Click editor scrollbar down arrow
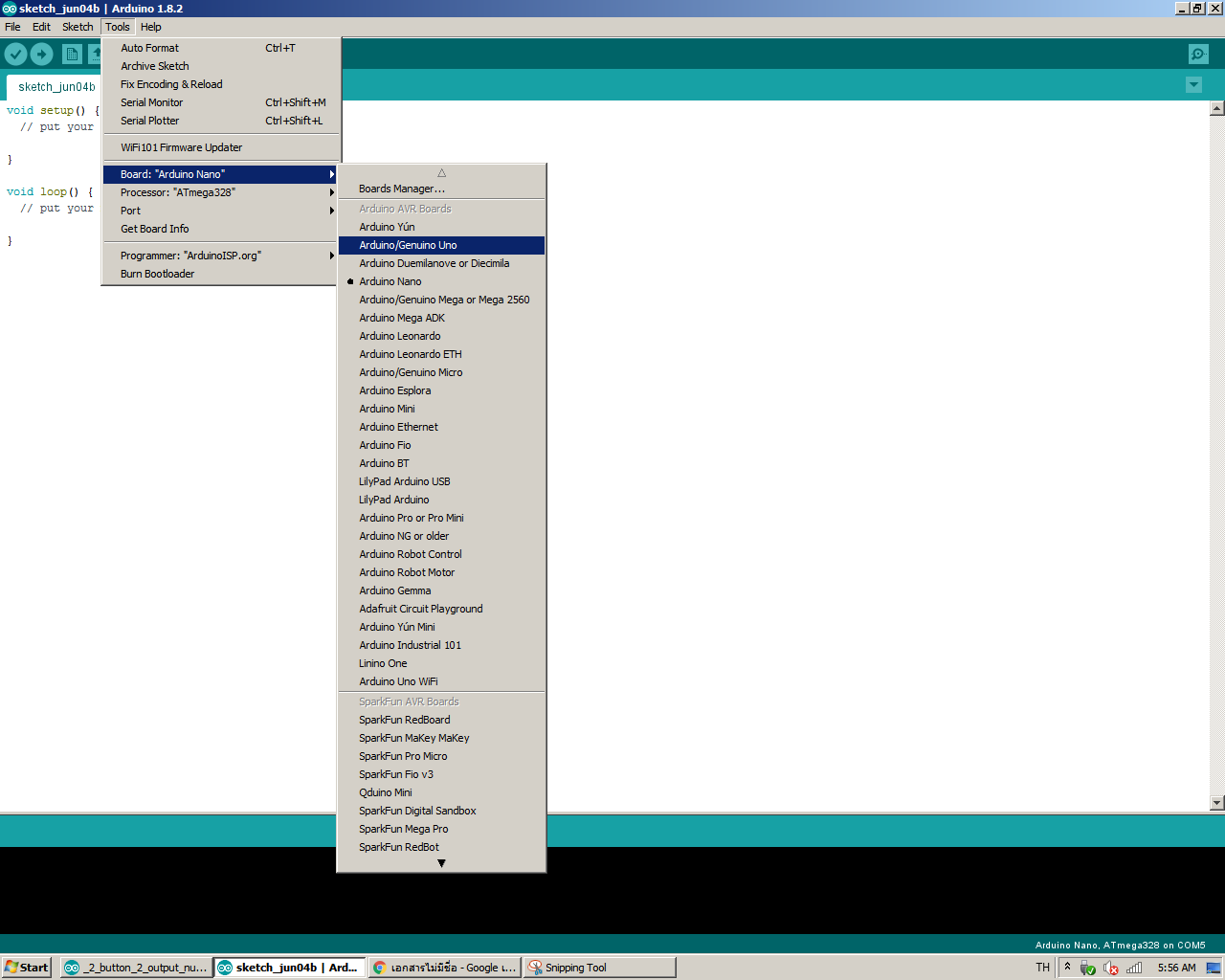The width and height of the screenshot is (1225, 980). tap(1217, 803)
